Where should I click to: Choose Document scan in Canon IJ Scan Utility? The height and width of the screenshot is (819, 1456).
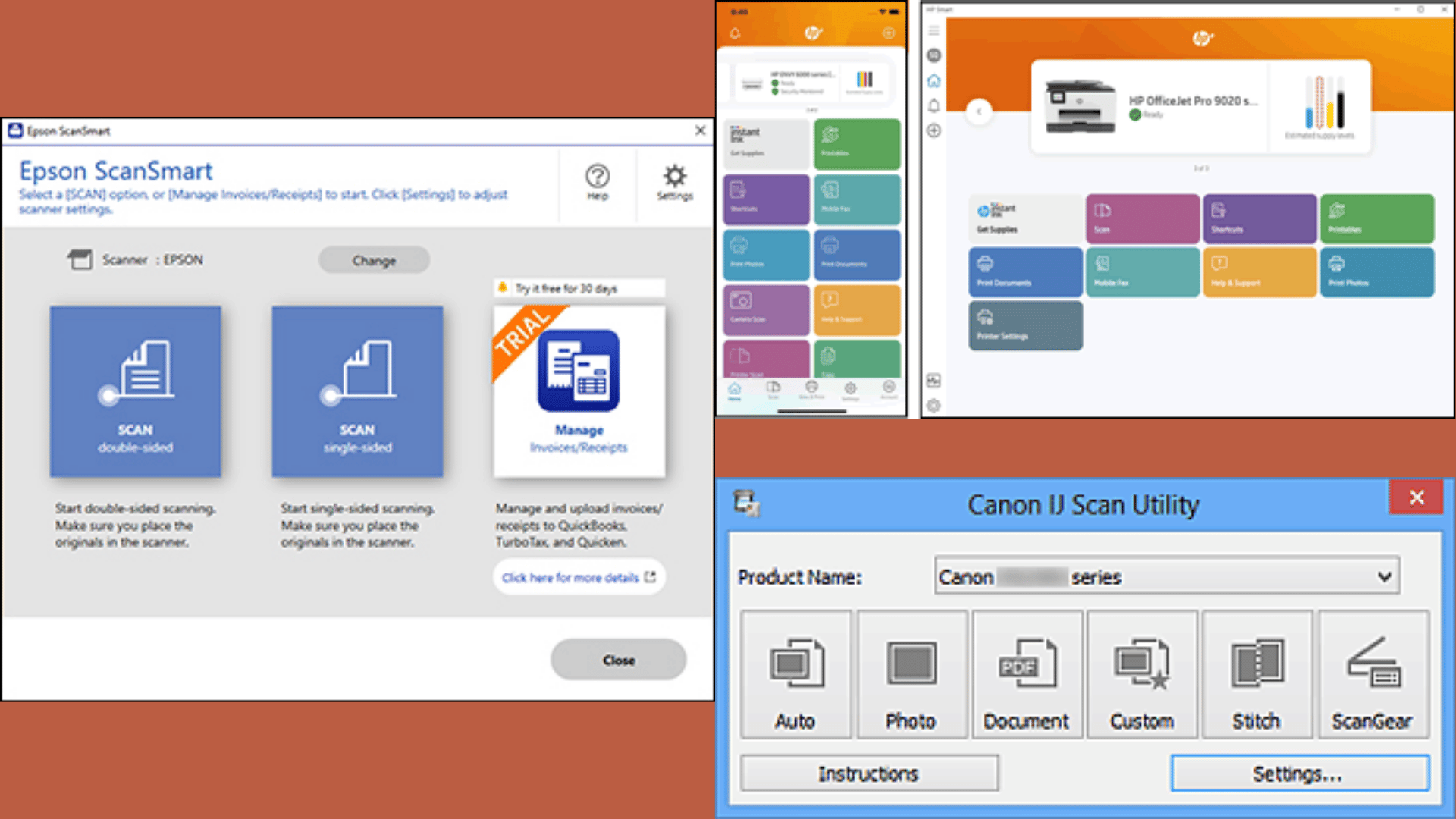pyautogui.click(x=1027, y=674)
